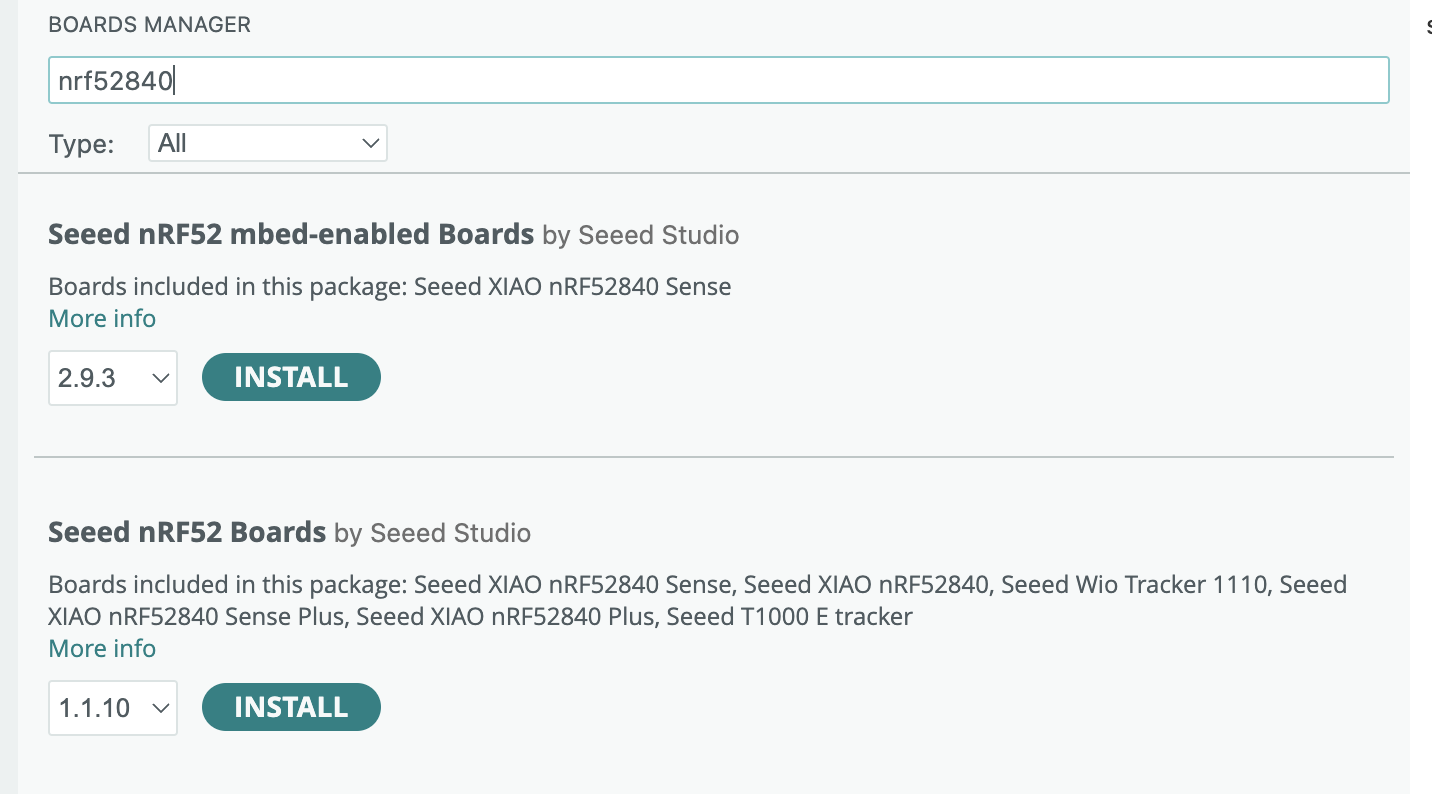Click "by Seeed Studio" next to nRF52 Boards title
Image resolution: width=1432 pixels, height=794 pixels.
click(432, 534)
